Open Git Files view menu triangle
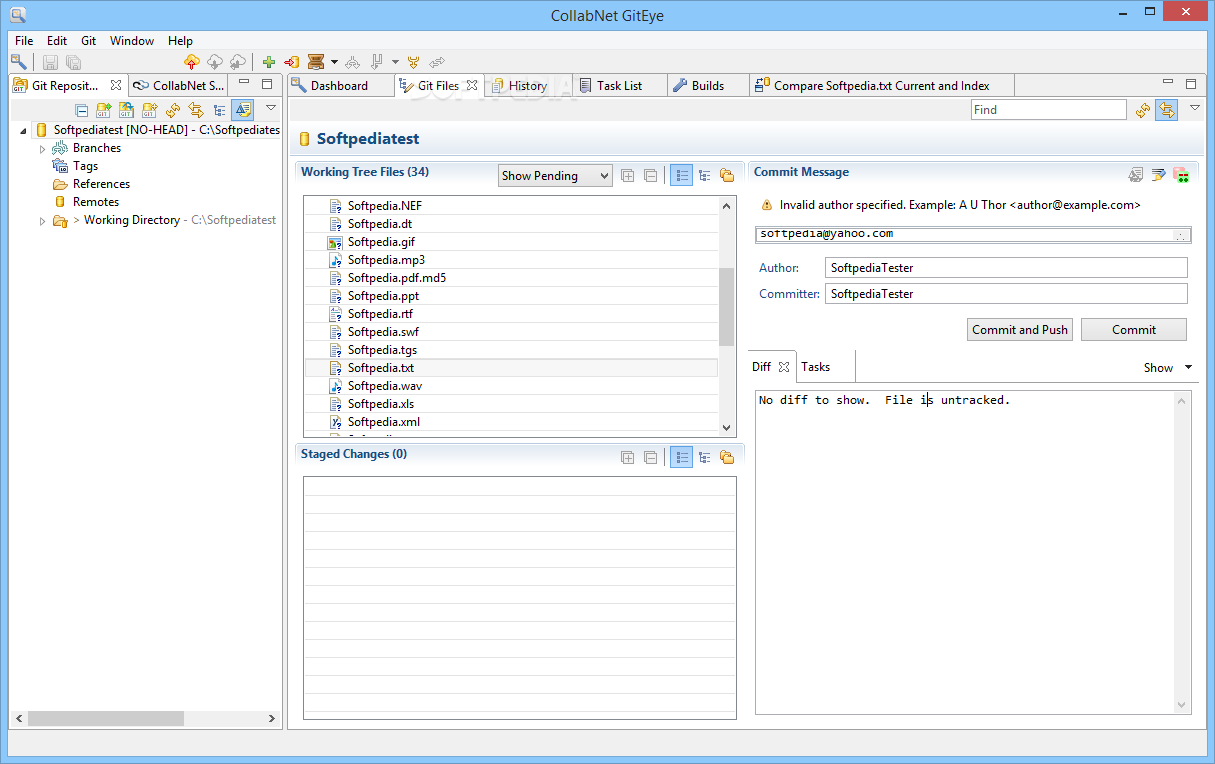The image size is (1215, 764). point(1194,108)
